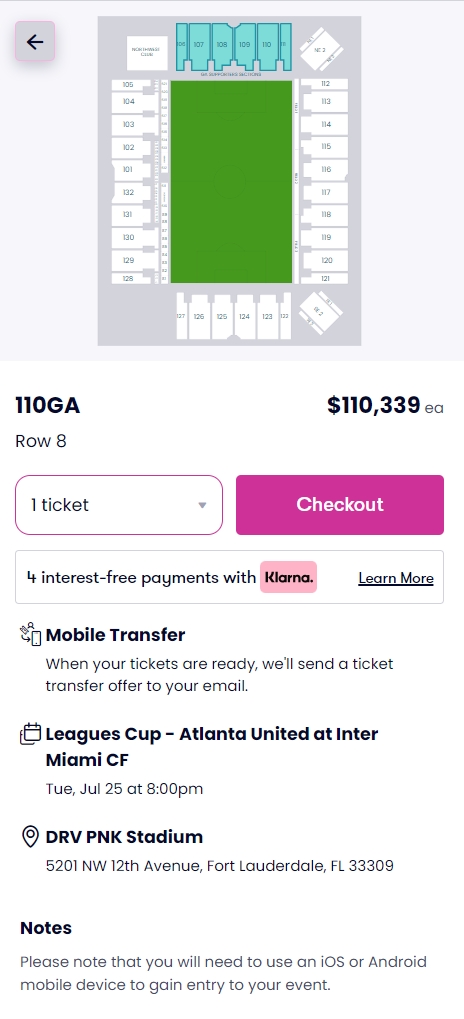The image size is (464, 1019).
Task: Choose section 116 on the seat map
Action: (326, 170)
